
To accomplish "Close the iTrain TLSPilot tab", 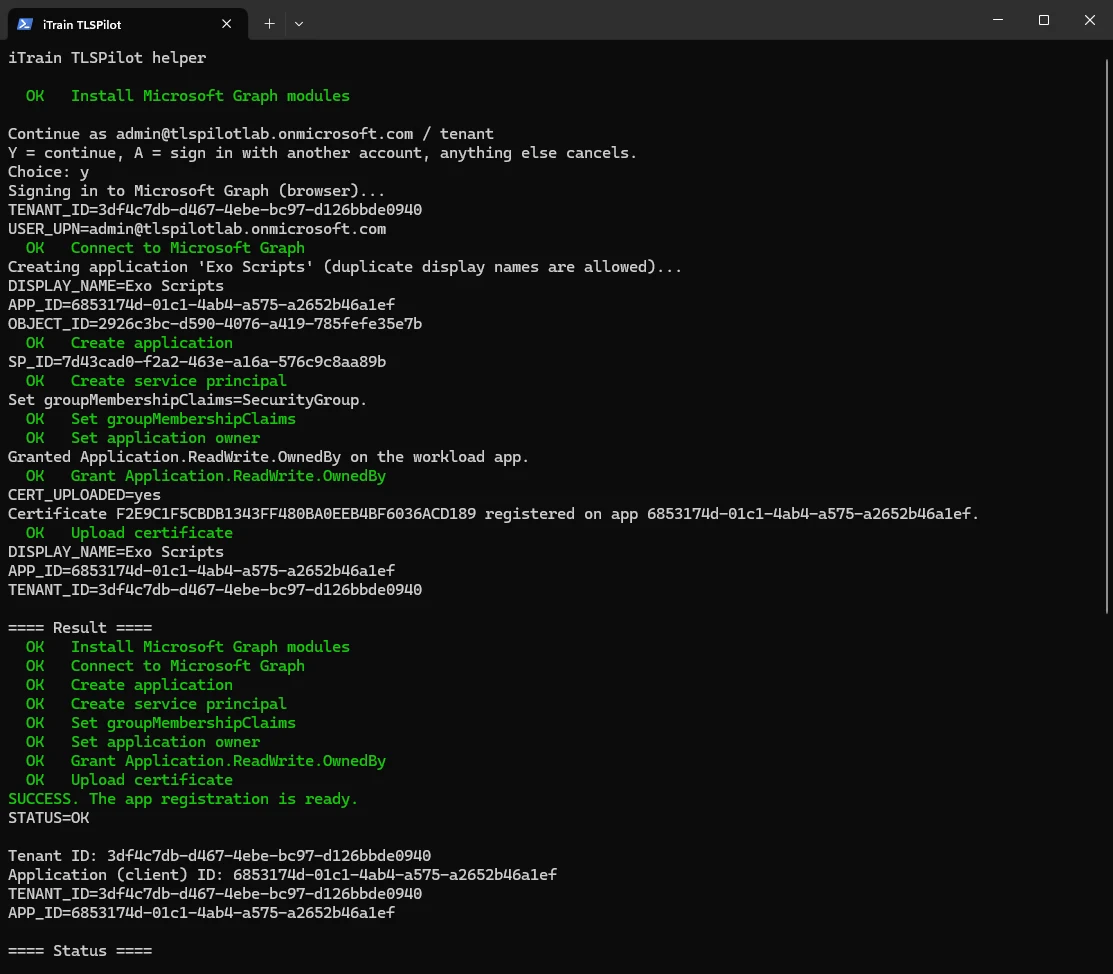I will tap(226, 24).
